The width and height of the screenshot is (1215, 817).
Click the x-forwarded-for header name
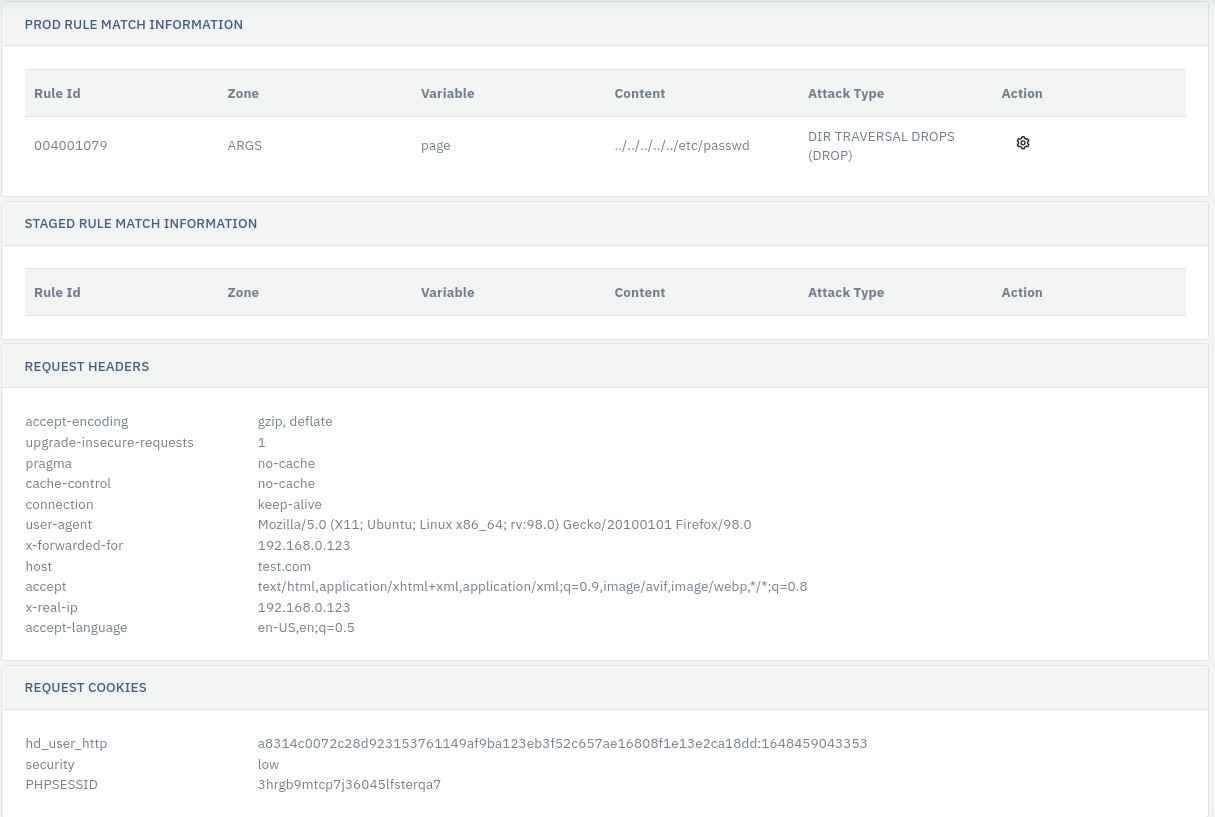pyautogui.click(x=74, y=546)
